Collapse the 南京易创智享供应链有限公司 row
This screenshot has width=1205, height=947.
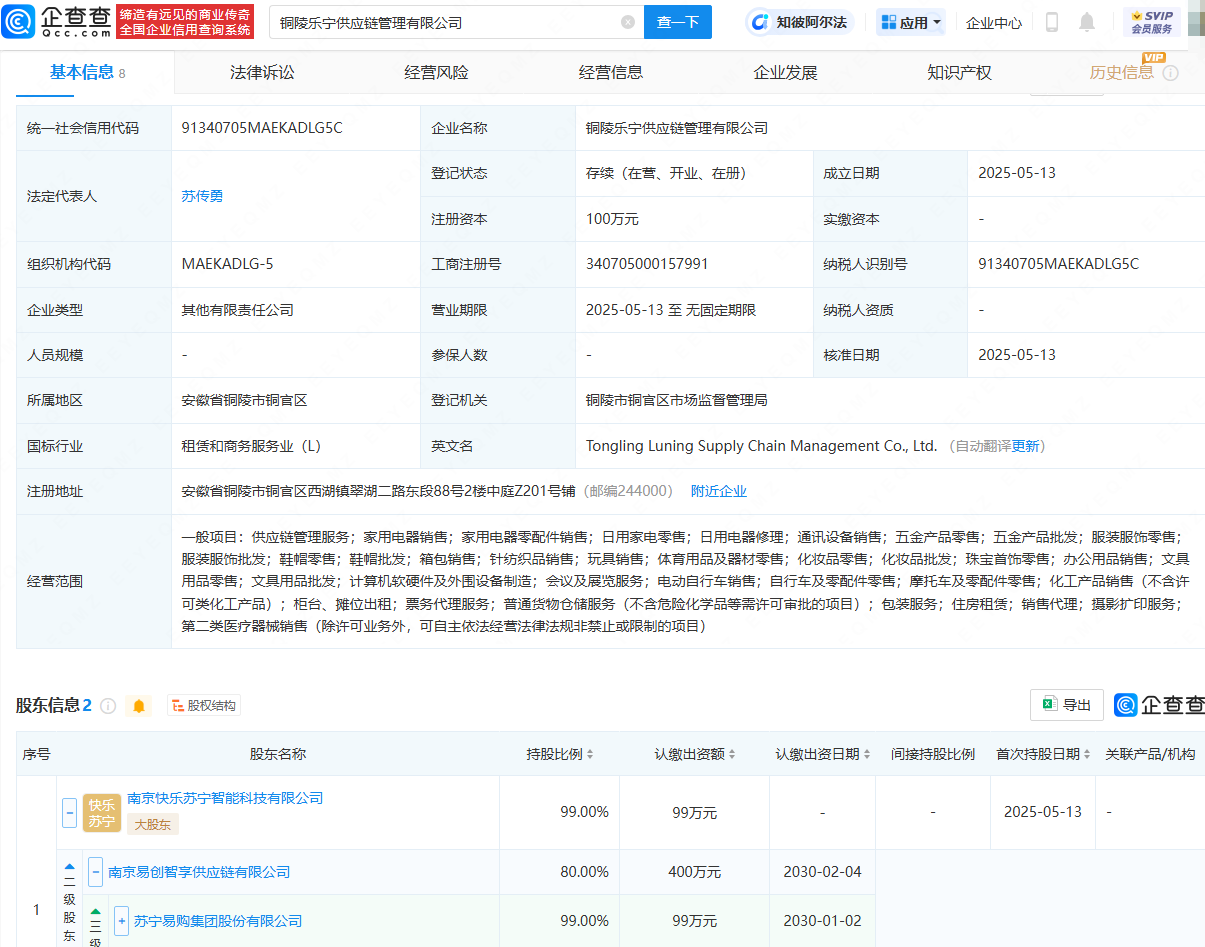pos(96,872)
